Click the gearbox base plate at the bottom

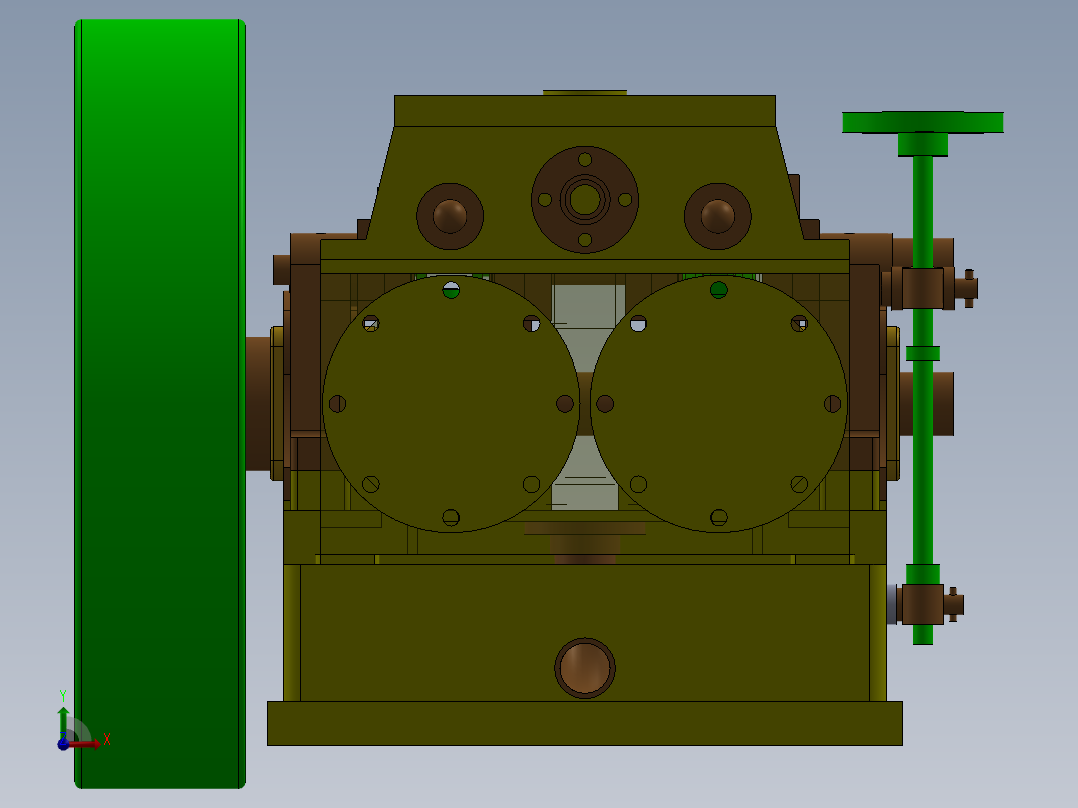click(583, 722)
